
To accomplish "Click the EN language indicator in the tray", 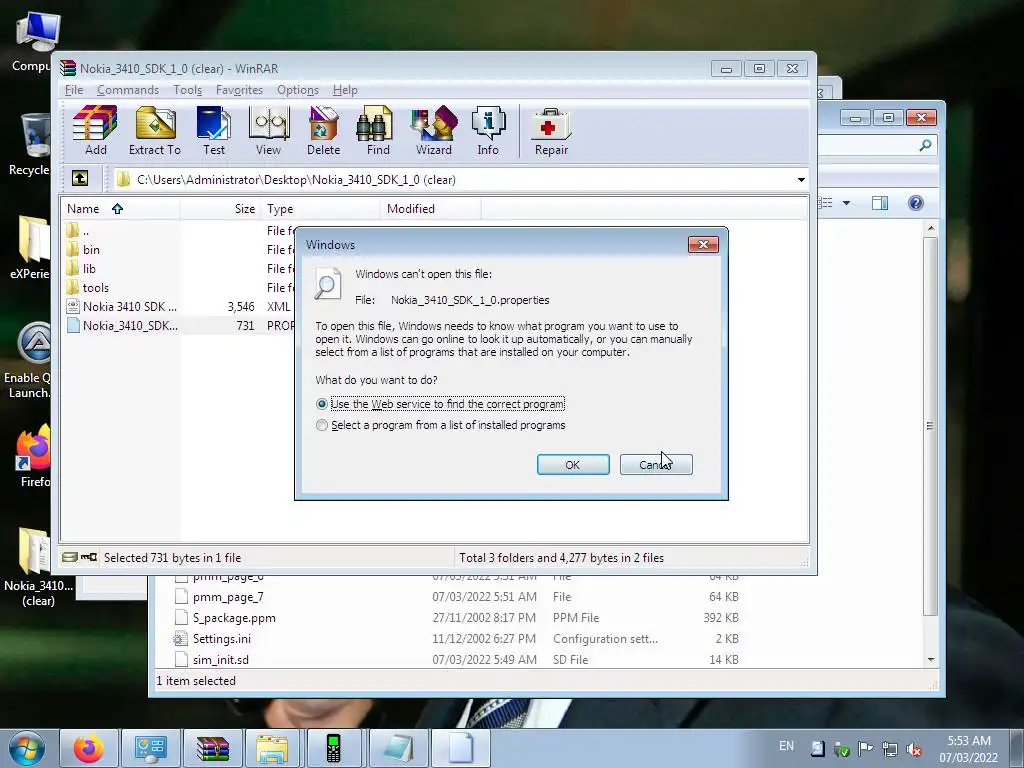I will (x=786, y=746).
